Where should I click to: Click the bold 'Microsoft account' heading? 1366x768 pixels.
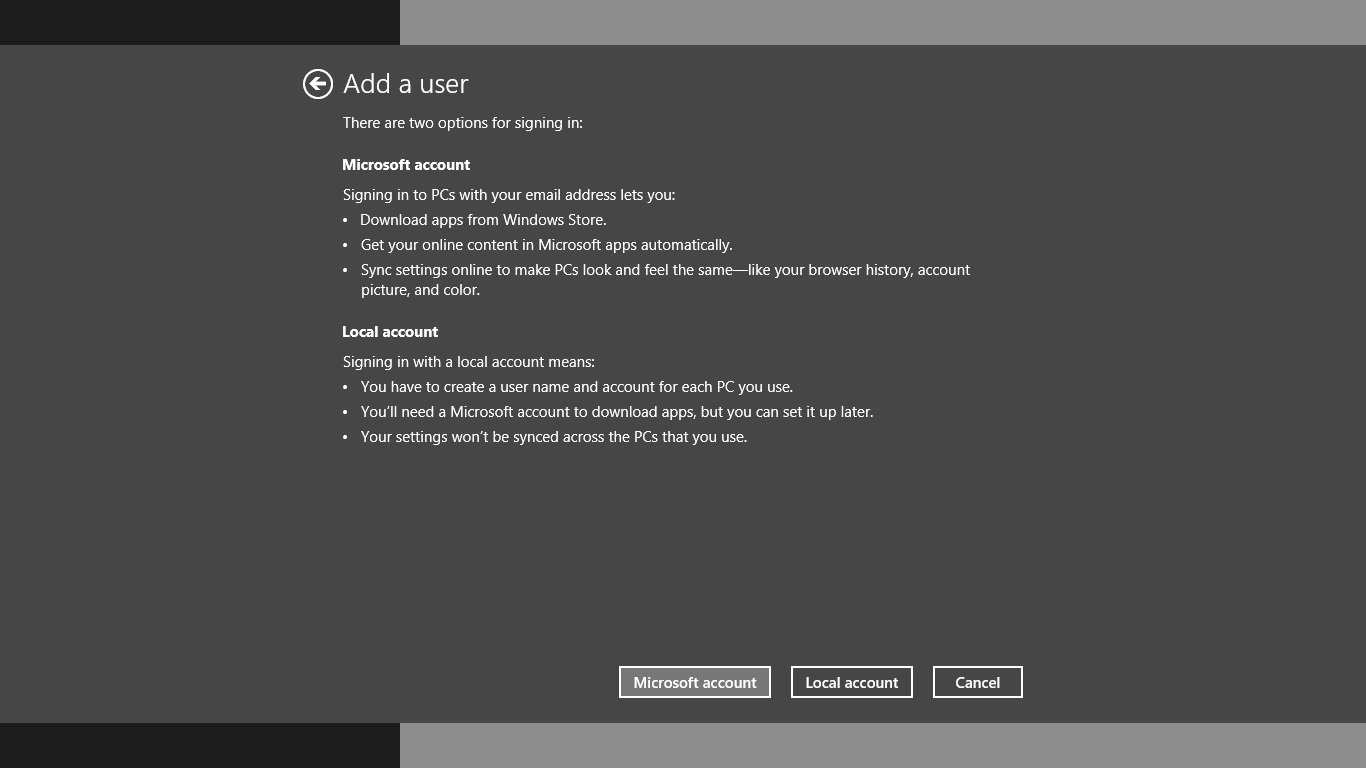(406, 165)
